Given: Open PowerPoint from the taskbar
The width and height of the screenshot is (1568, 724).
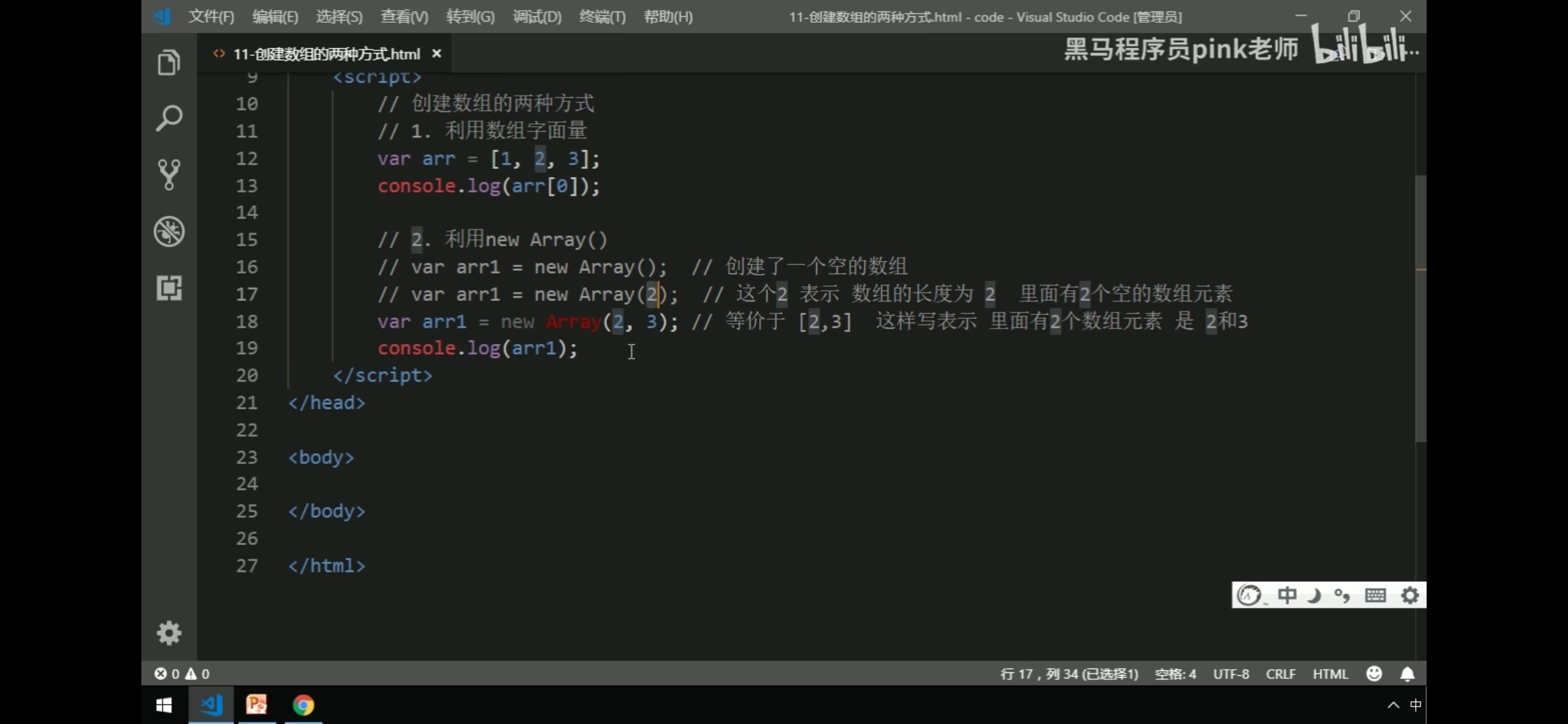Looking at the screenshot, I should click(257, 705).
